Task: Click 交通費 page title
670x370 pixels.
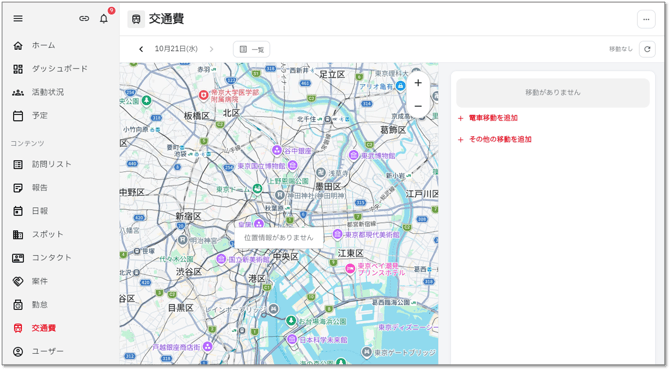Action: click(x=167, y=19)
